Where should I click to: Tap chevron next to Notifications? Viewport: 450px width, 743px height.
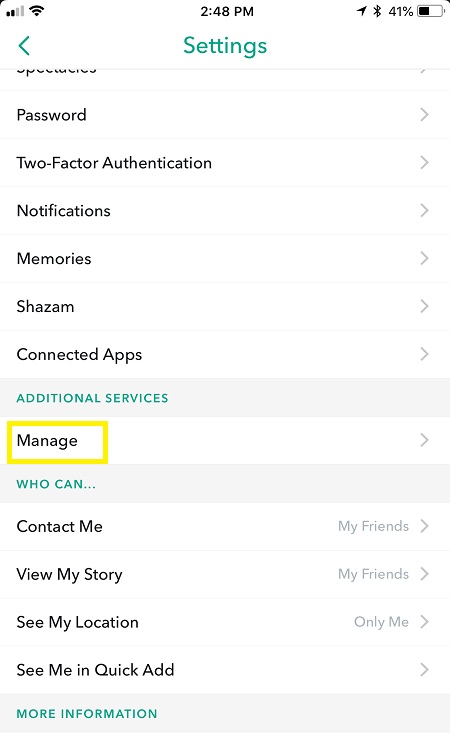click(x=424, y=210)
